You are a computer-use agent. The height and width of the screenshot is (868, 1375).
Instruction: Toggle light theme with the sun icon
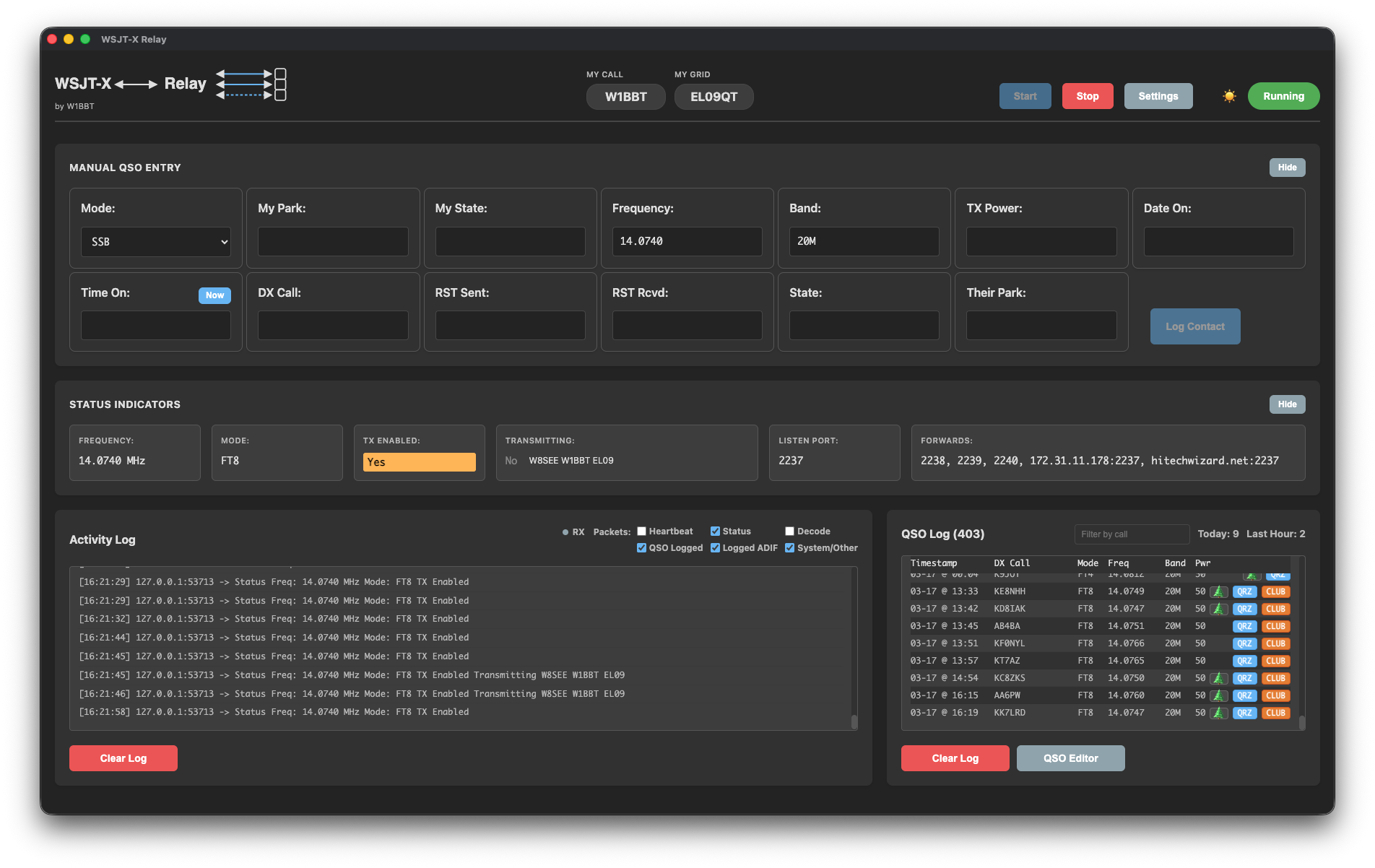[1229, 96]
